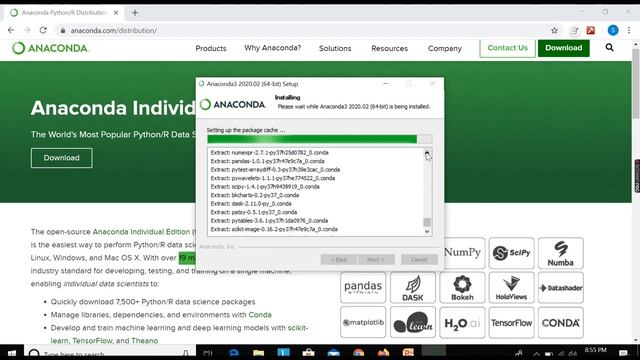Screen dimensions: 640x360
Task: Select log line 'Extract: numexpr-2.7.1'
Action: pos(269,153)
